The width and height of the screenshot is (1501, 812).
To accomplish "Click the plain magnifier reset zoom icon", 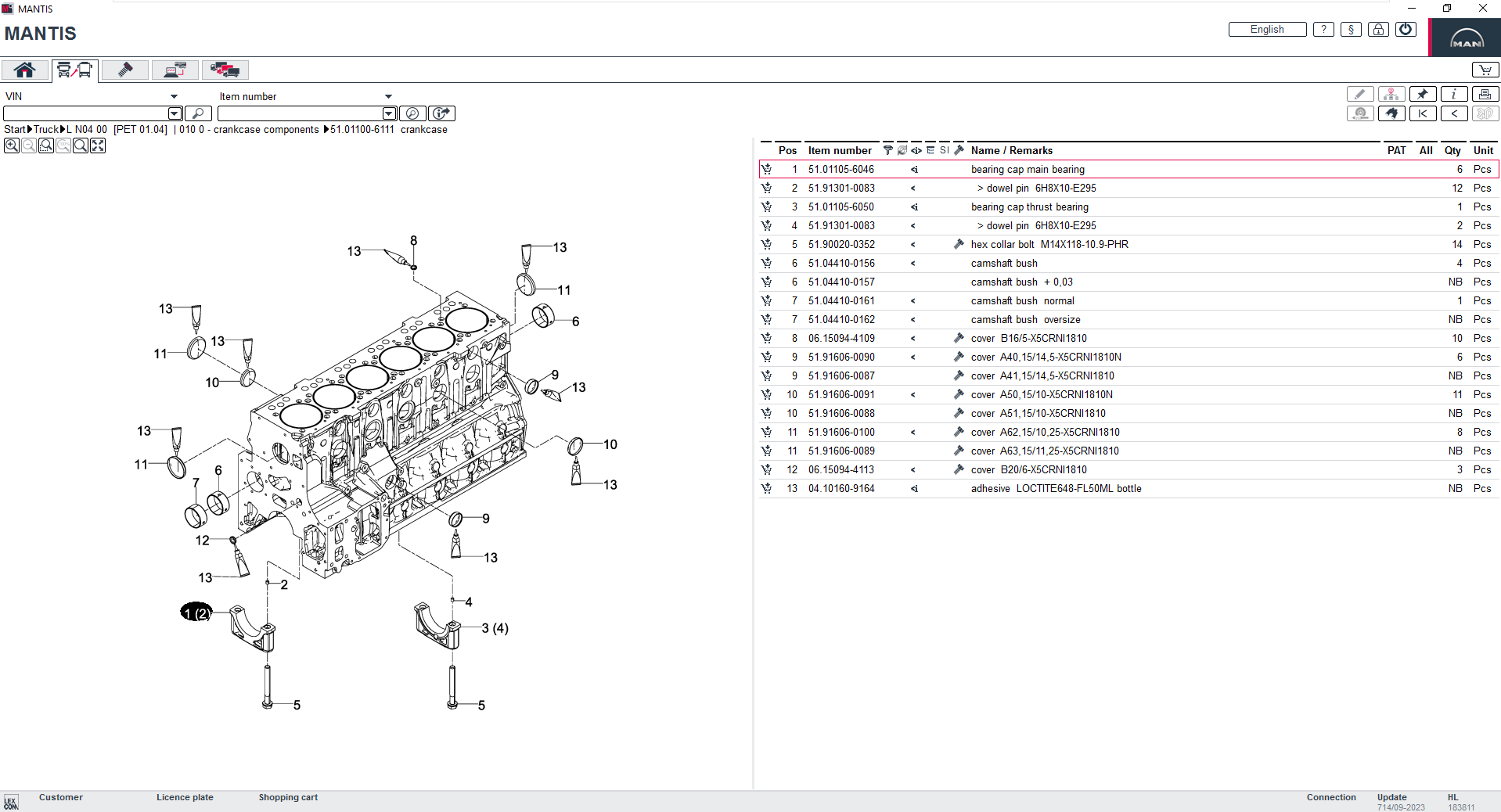I will pos(81,146).
